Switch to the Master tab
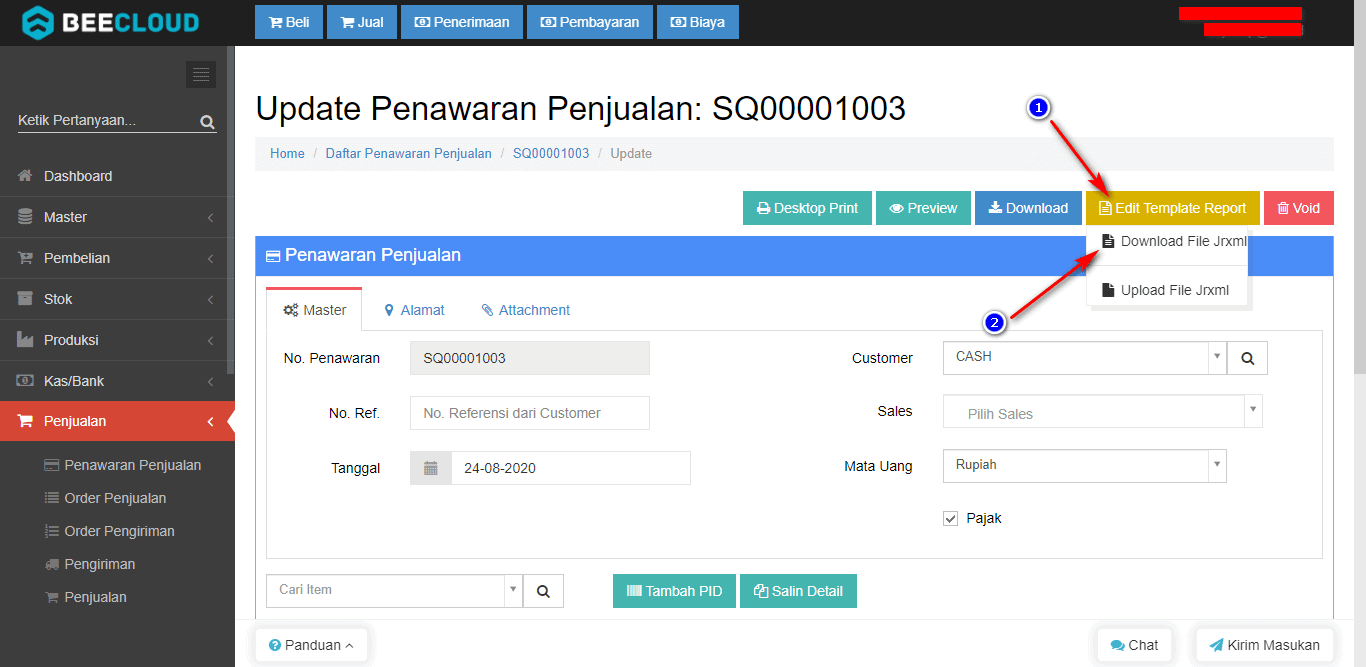 [x=314, y=310]
